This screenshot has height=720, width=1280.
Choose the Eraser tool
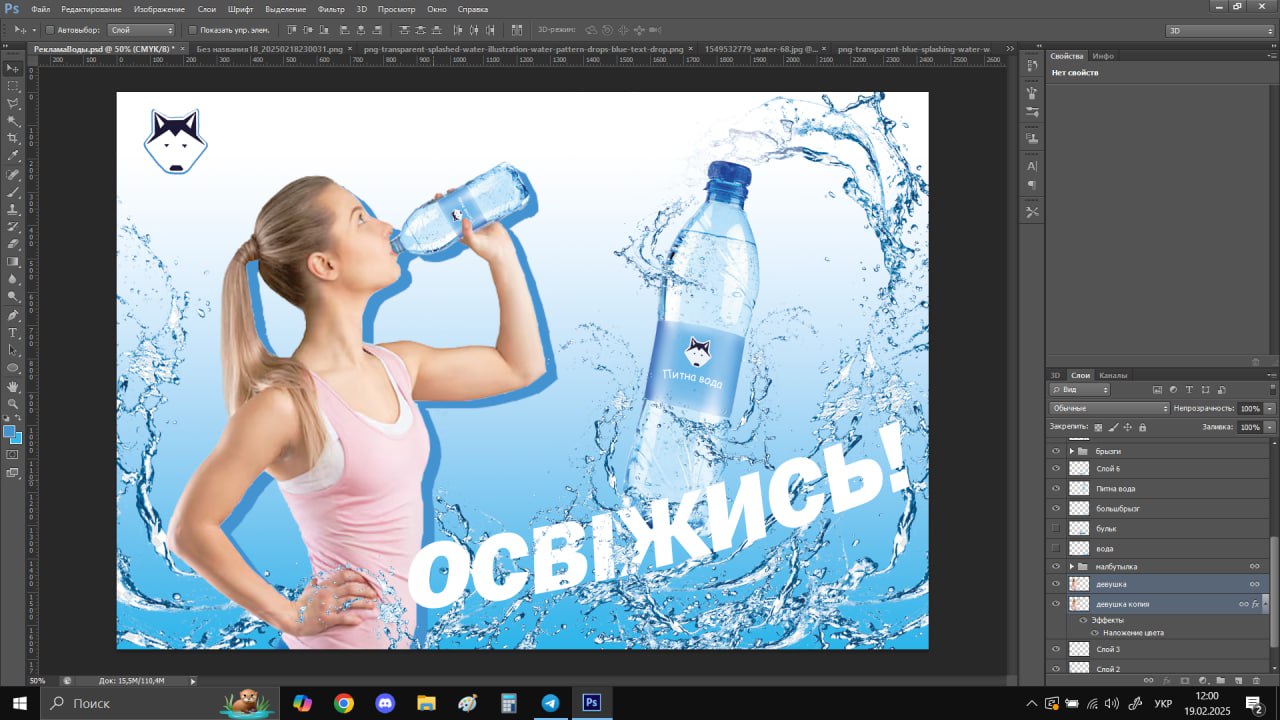[13, 243]
